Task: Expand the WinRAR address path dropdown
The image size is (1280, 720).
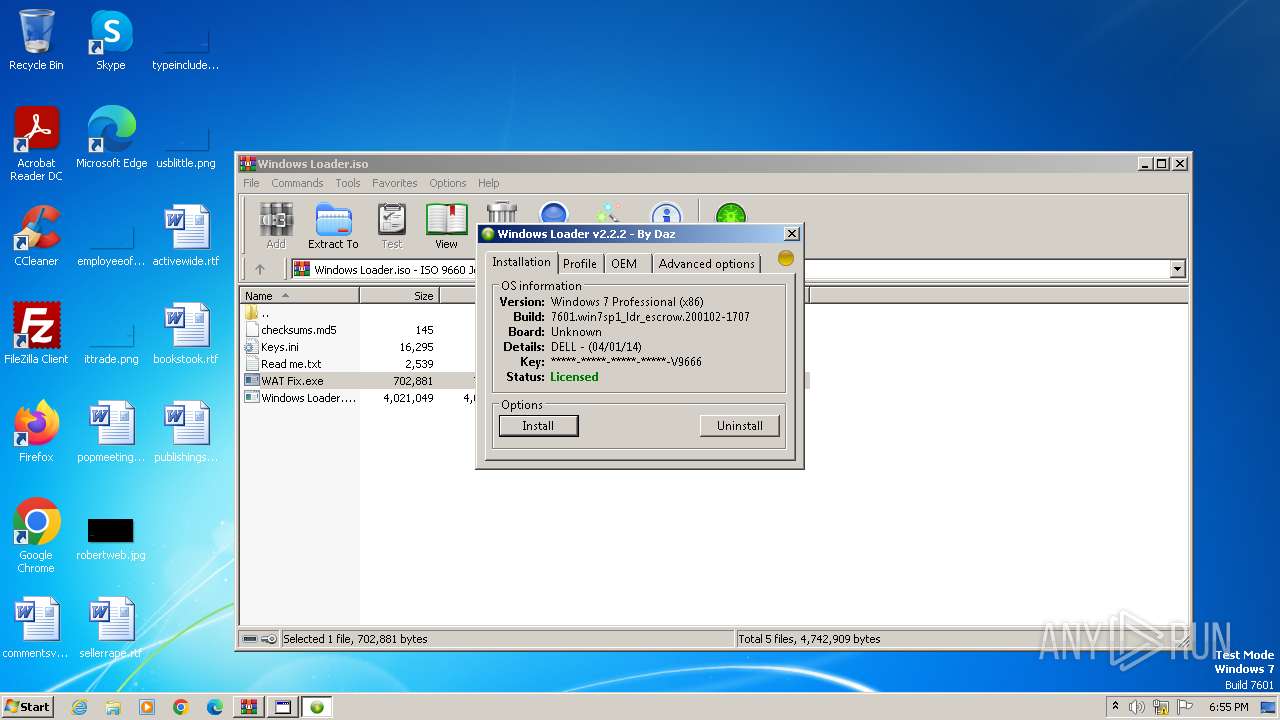Action: click(1177, 269)
